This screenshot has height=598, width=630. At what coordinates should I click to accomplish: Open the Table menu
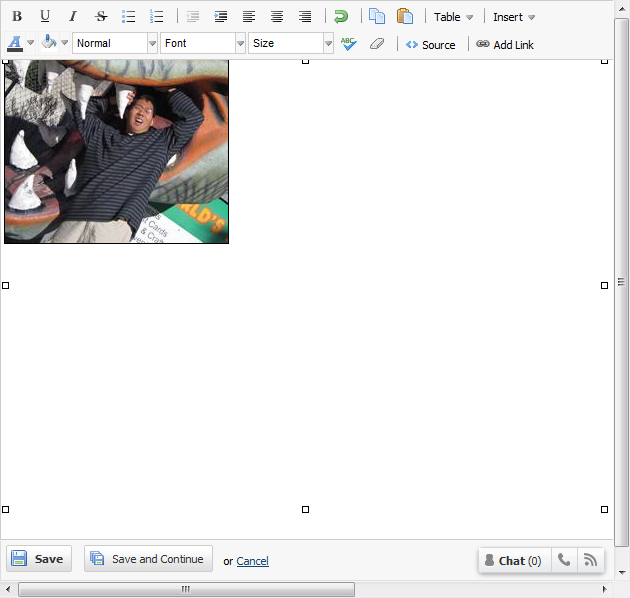(453, 17)
